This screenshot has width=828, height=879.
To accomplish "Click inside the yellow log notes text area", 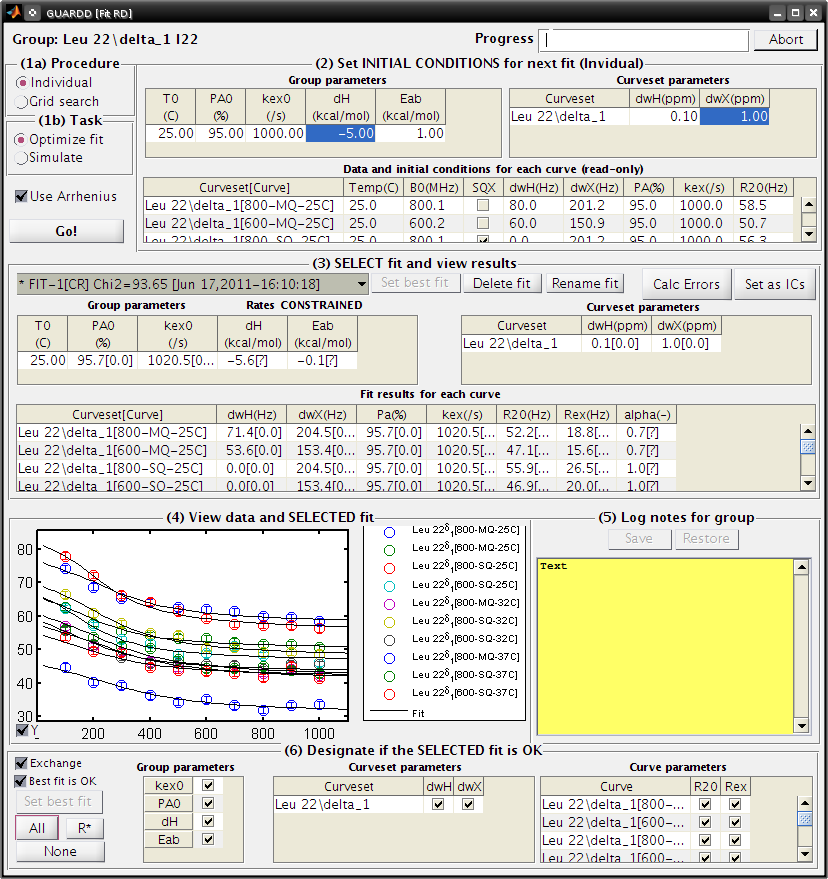I will (665, 646).
